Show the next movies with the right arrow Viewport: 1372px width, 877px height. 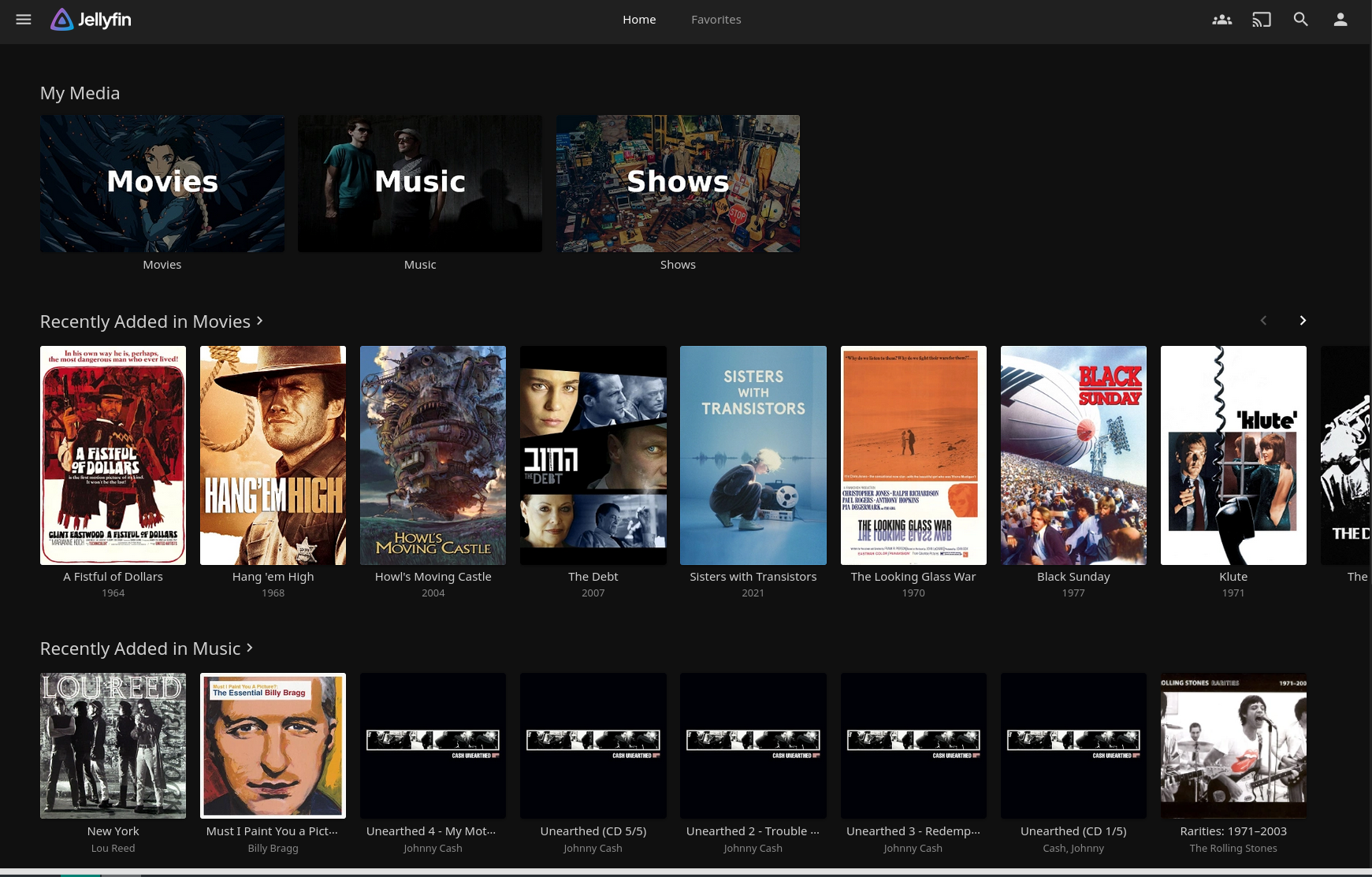click(x=1303, y=321)
